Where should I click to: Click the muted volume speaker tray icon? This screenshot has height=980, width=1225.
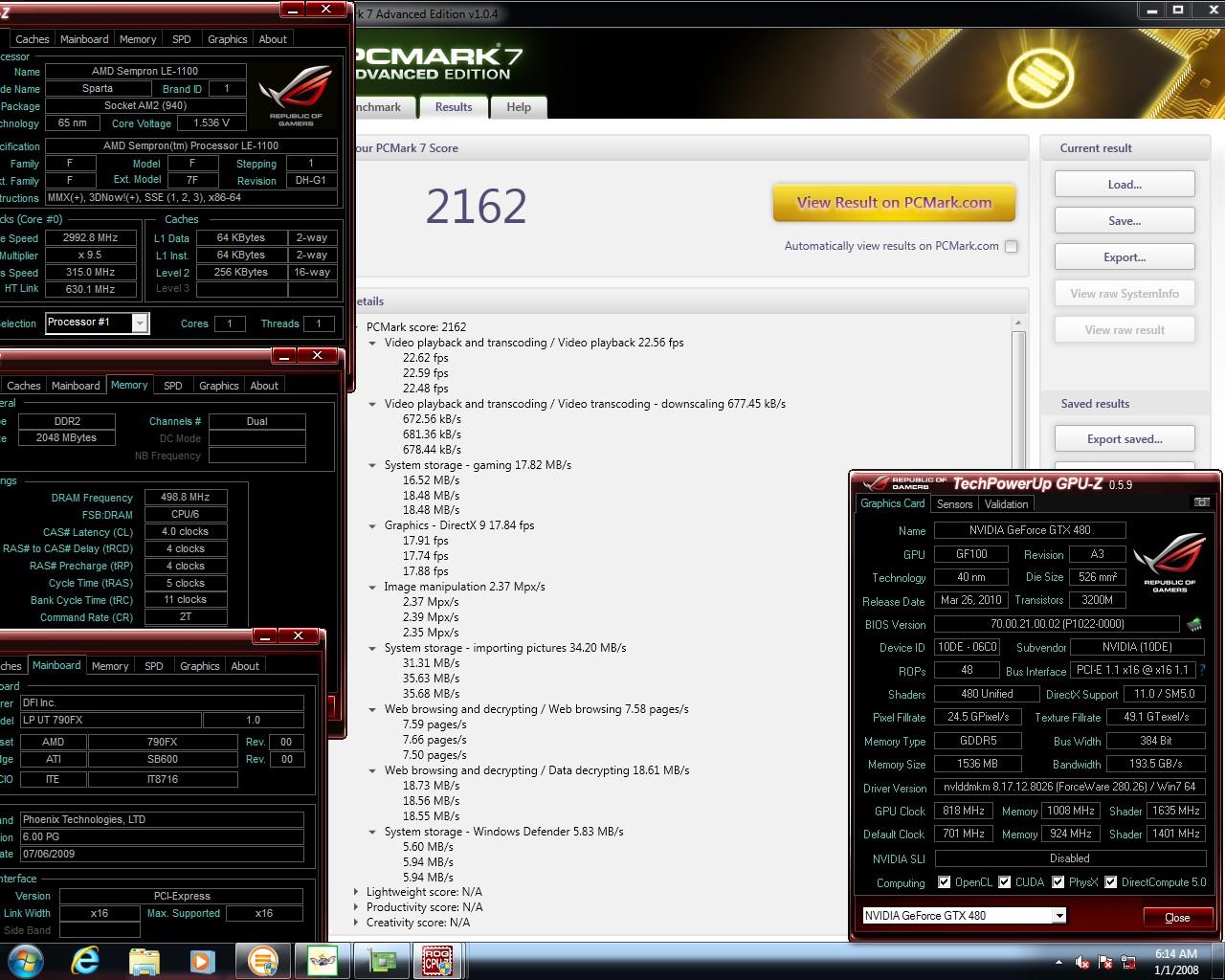(1082, 962)
